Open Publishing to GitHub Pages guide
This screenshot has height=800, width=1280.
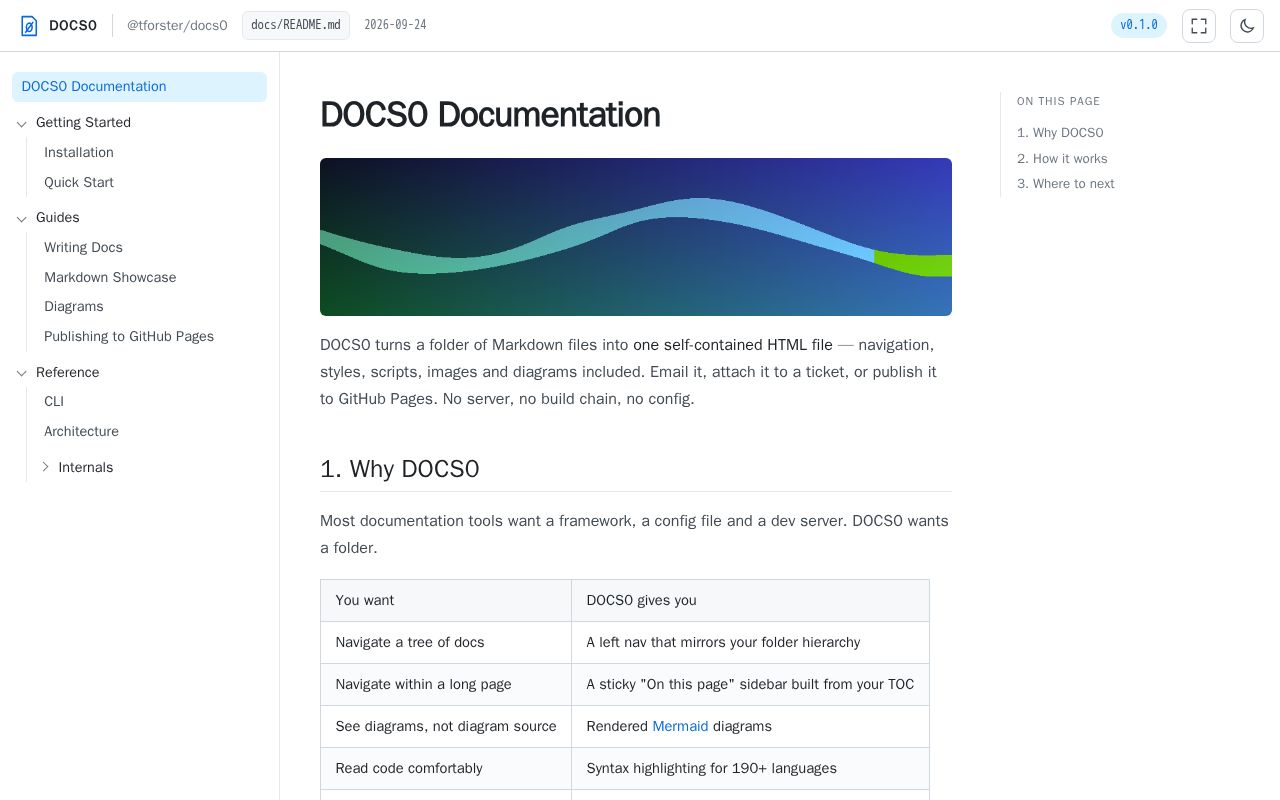click(129, 336)
